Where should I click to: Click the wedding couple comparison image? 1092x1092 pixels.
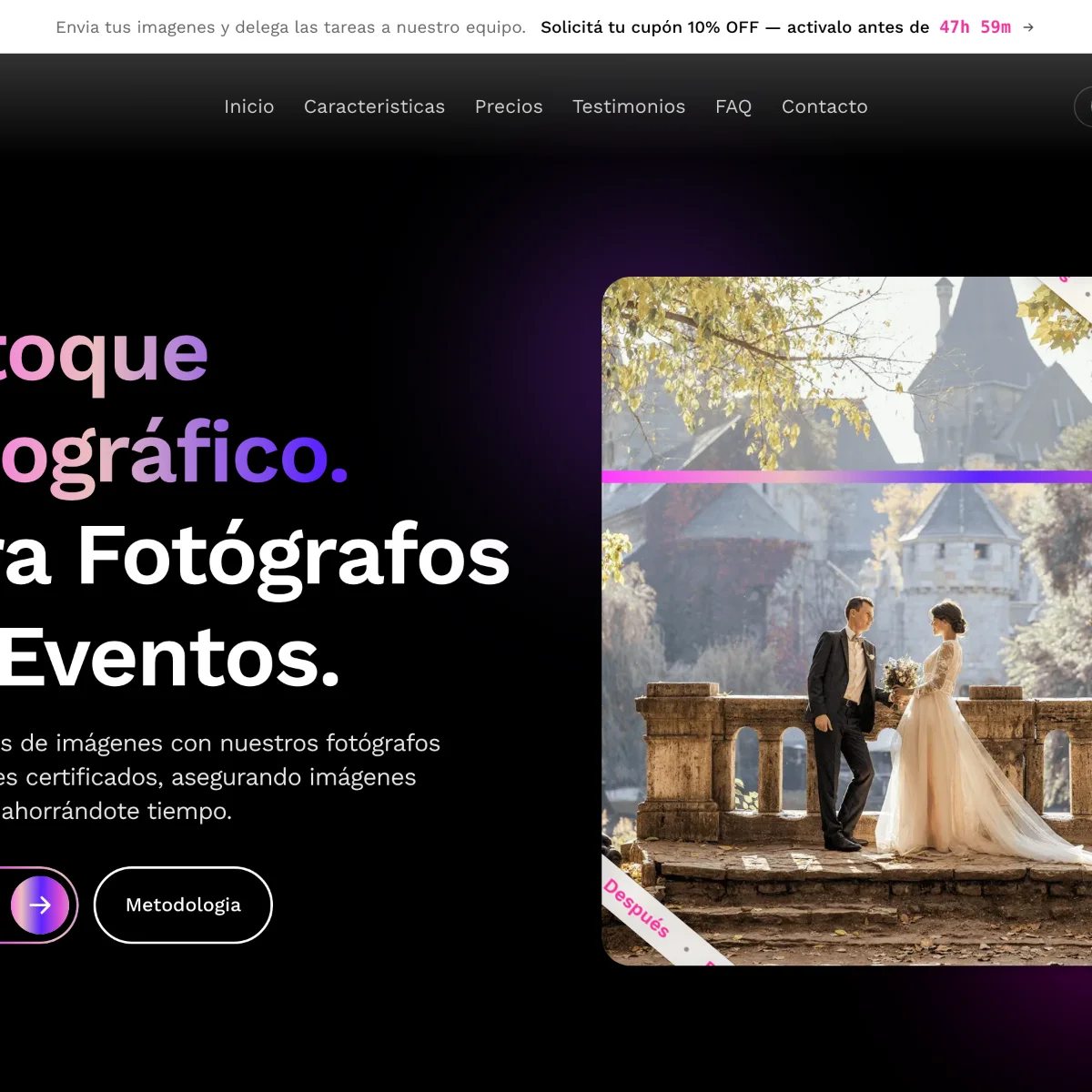coord(846,621)
